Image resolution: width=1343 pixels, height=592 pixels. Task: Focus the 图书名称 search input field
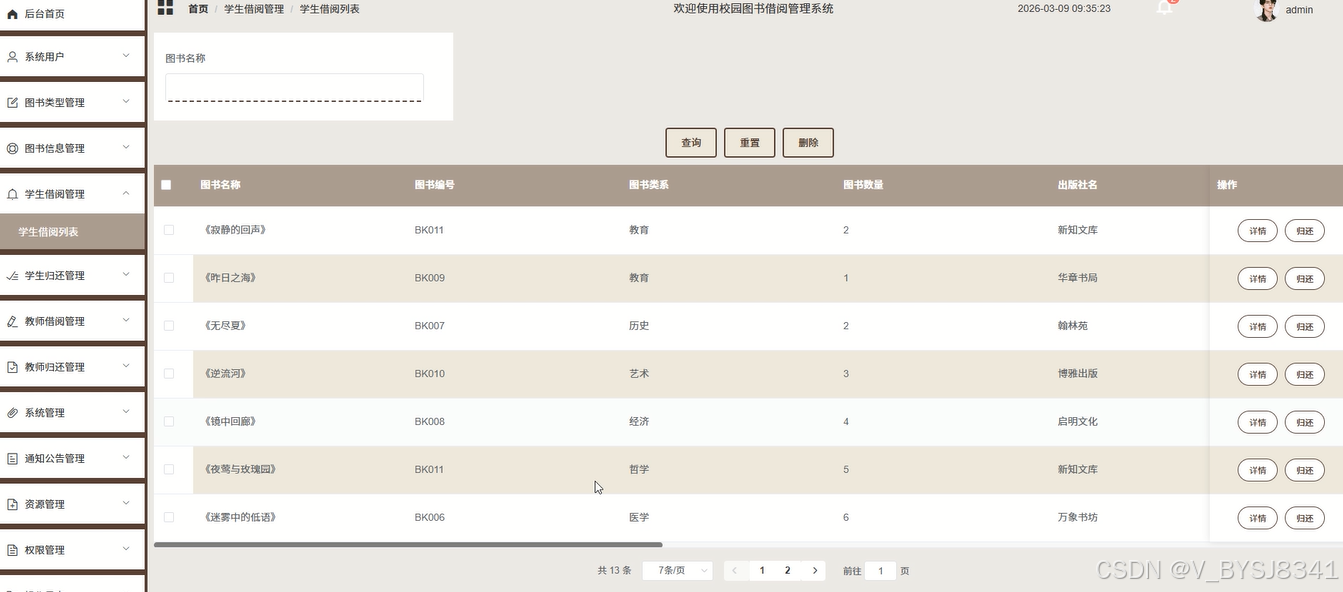coord(294,87)
